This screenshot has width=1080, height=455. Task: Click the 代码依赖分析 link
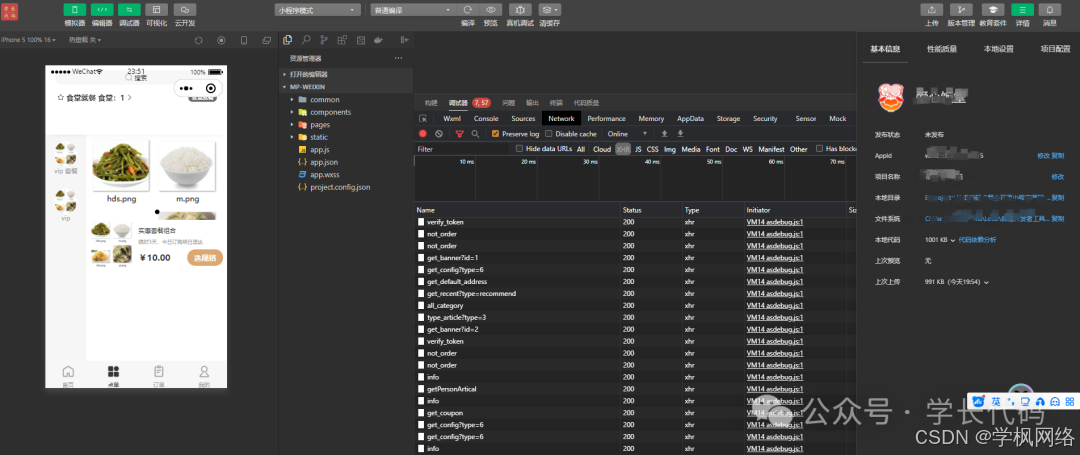tap(977, 240)
